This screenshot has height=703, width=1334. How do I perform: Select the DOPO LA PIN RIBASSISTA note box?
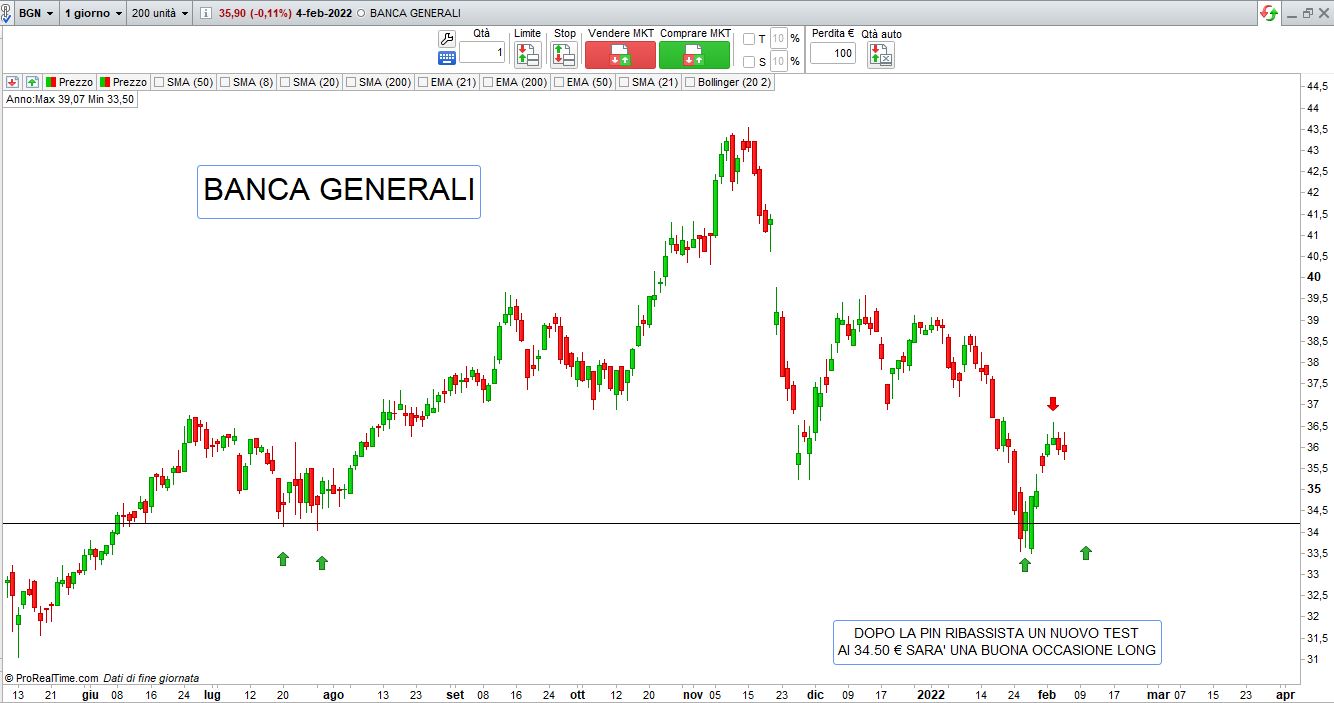[x=996, y=642]
